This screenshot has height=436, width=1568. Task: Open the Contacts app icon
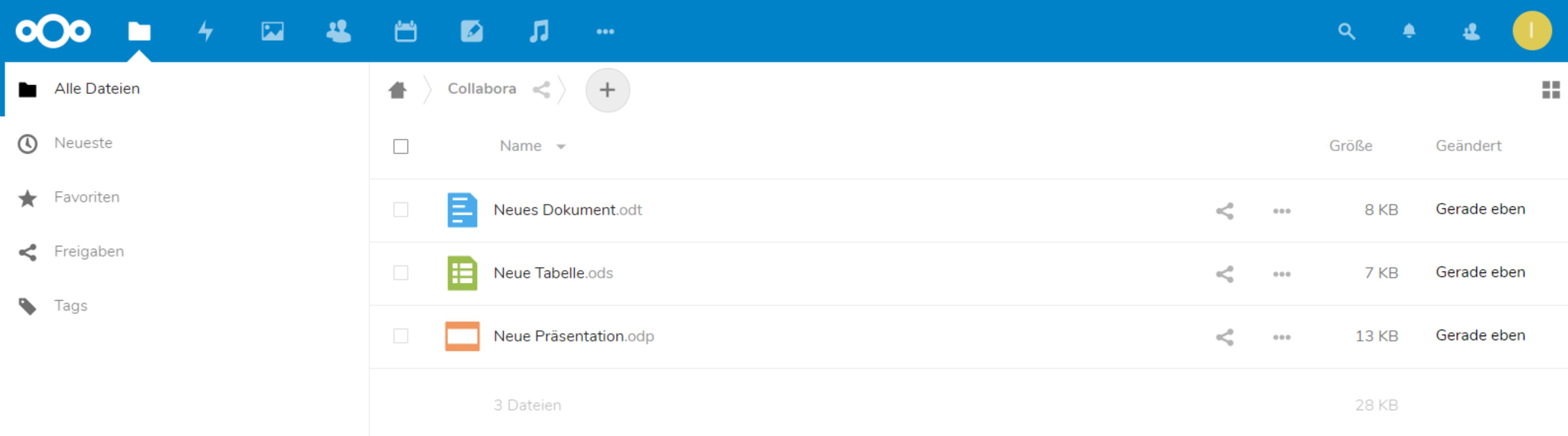(339, 31)
